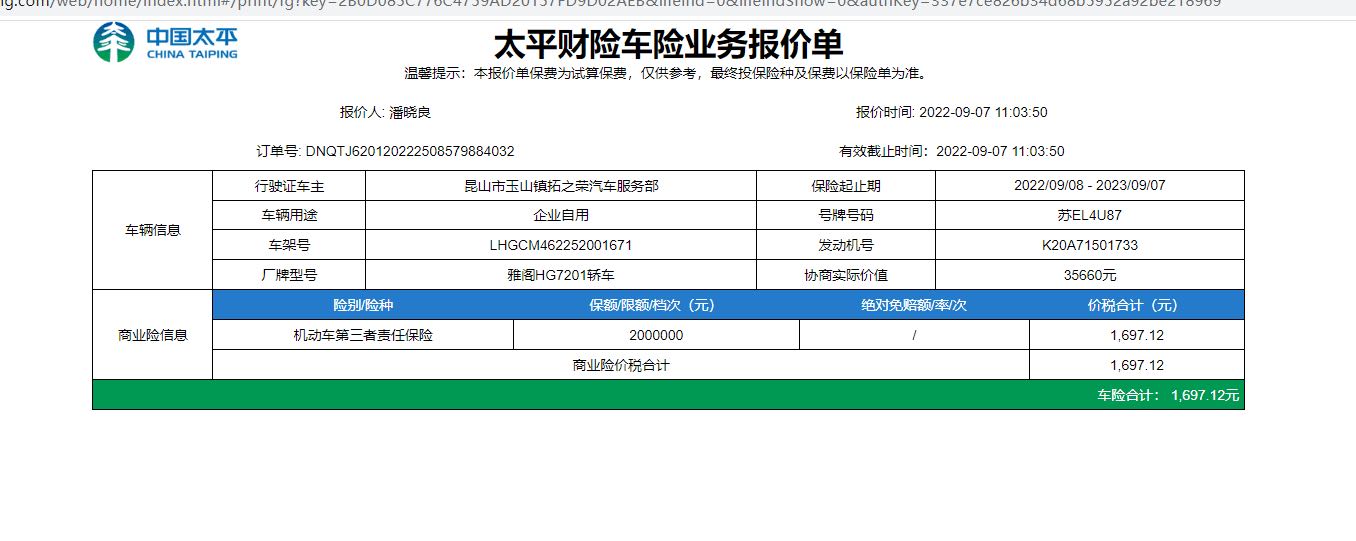
Task: Select 机动车第三者责任保险 row name
Action: tap(363, 335)
